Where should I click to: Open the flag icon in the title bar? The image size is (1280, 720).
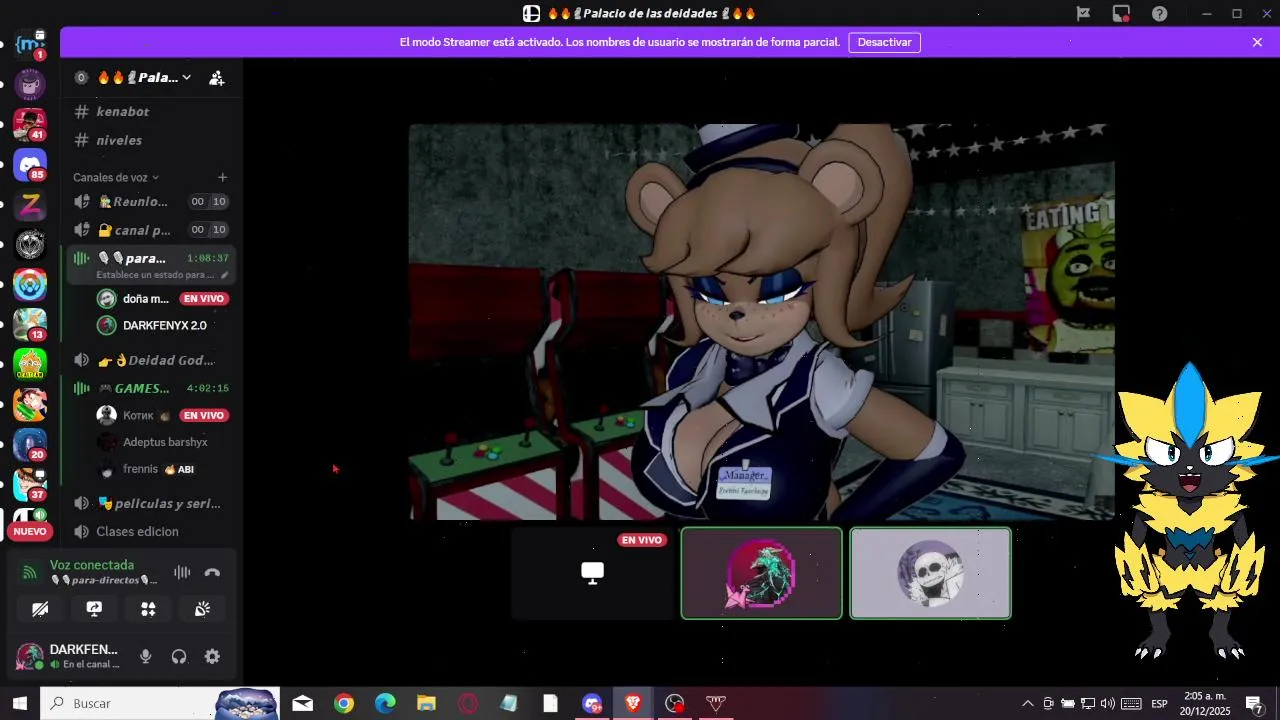pos(1083,14)
